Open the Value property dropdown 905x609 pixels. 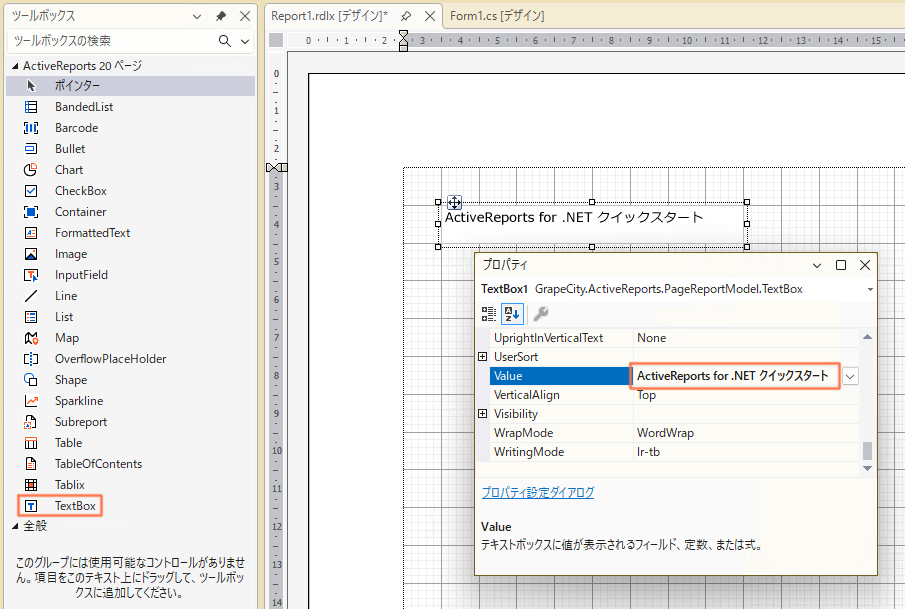pos(850,376)
